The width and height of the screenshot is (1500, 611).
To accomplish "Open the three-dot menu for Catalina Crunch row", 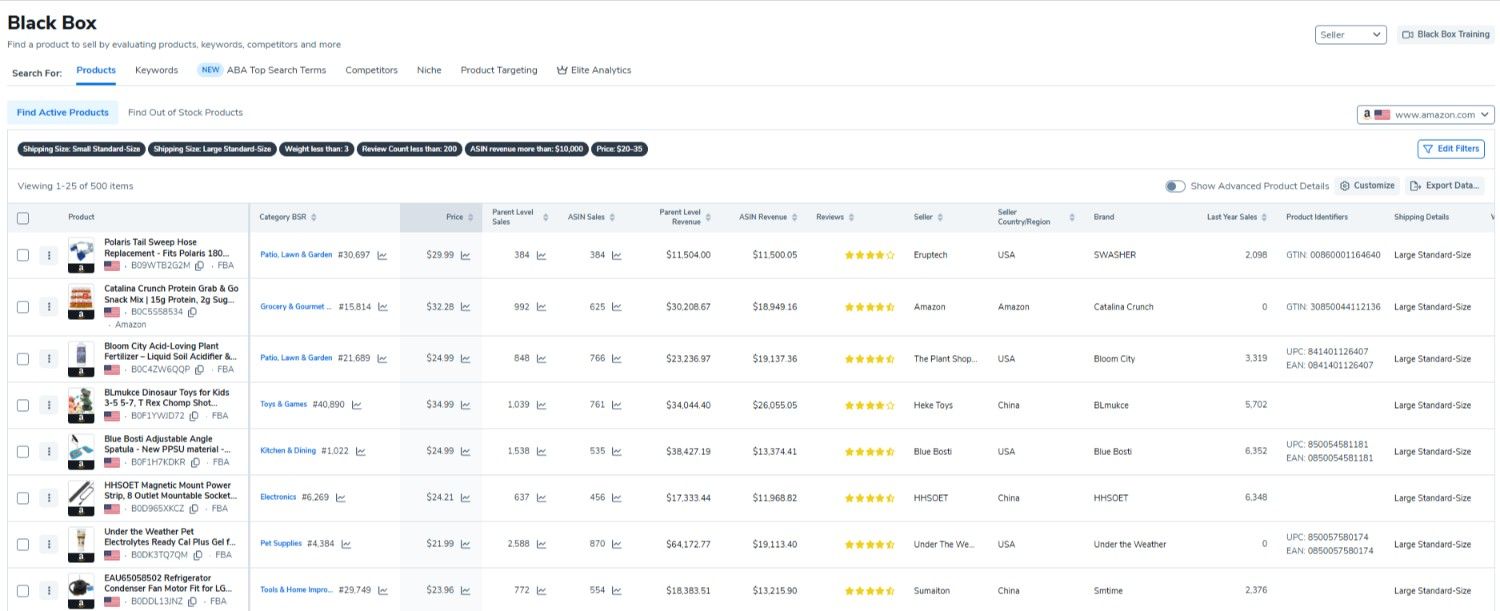I will point(48,307).
